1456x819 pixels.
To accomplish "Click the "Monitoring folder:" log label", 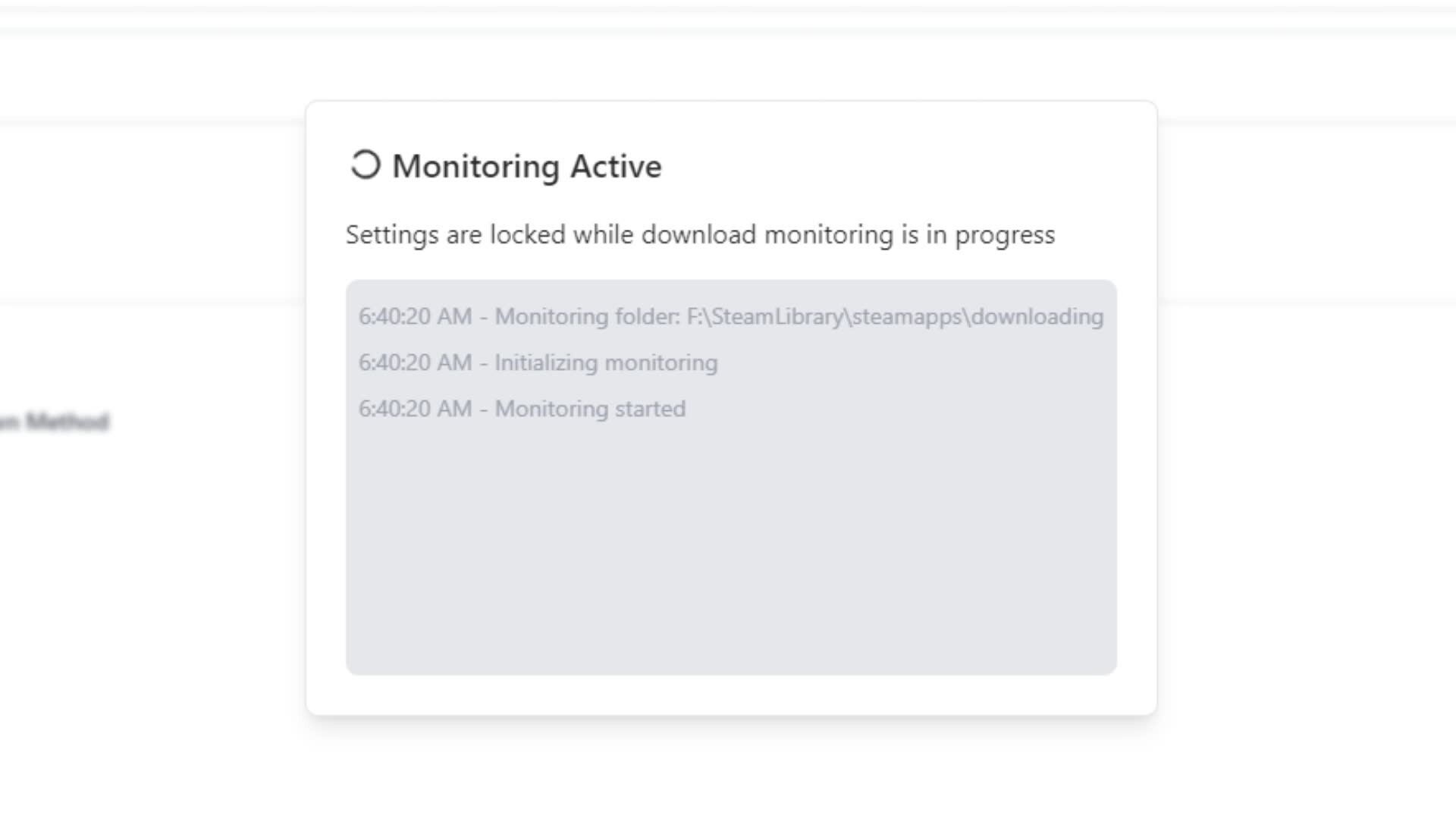I will (x=588, y=316).
